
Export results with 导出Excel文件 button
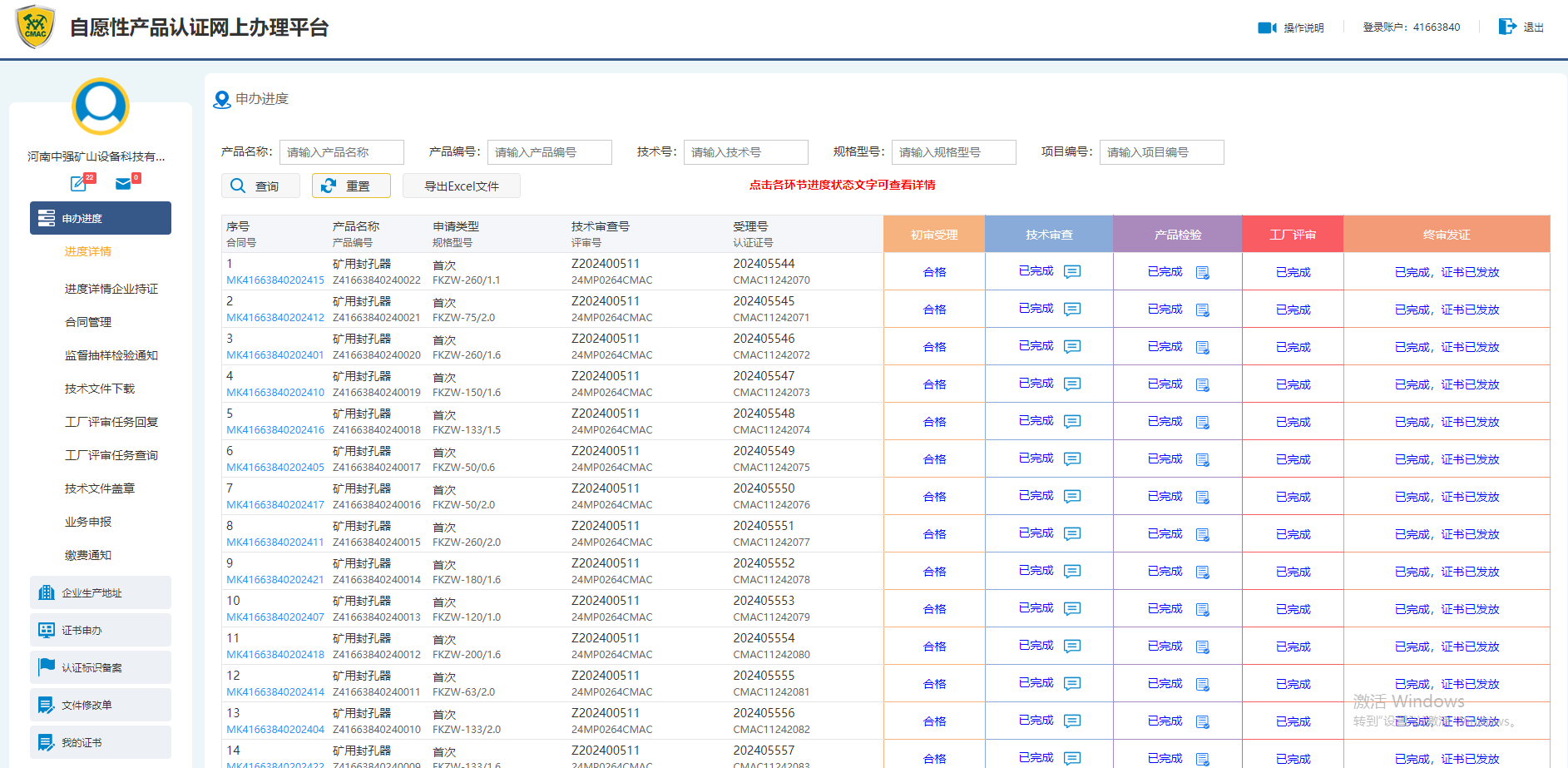pyautogui.click(x=461, y=186)
